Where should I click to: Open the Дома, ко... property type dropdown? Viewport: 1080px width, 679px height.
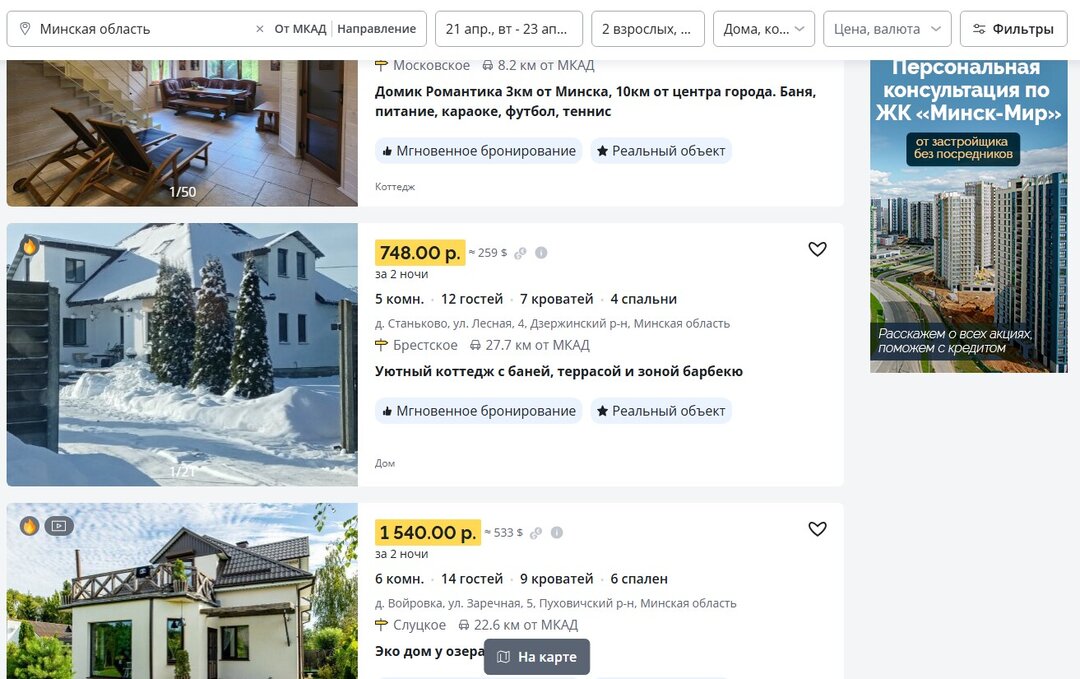click(764, 29)
